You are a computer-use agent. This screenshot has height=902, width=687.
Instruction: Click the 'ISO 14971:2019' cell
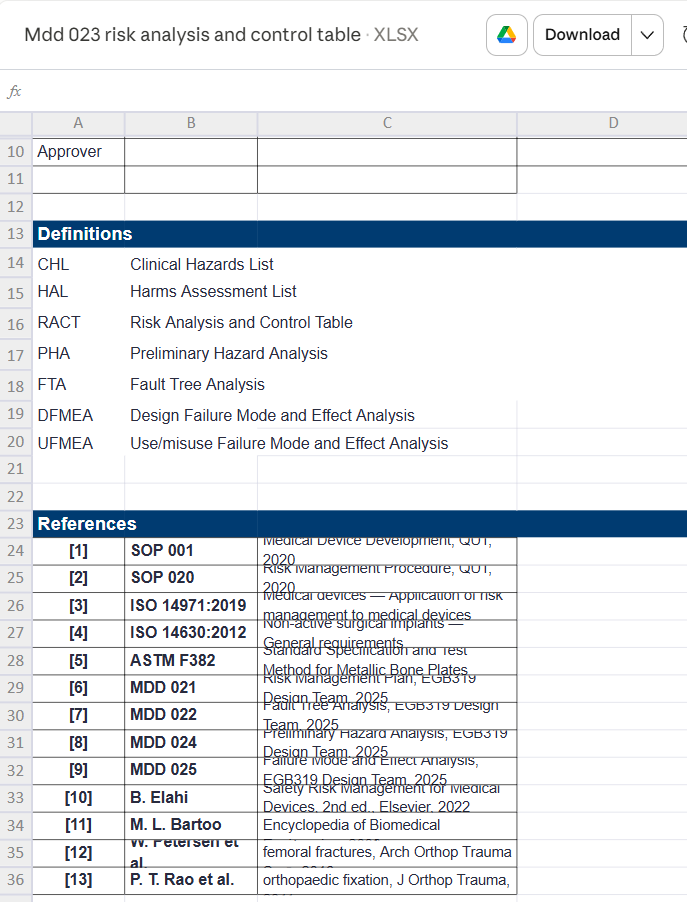(x=191, y=606)
